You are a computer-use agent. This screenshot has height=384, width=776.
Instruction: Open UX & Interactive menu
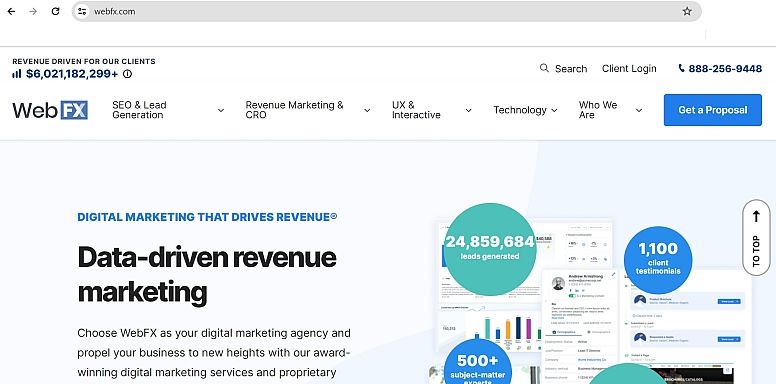(x=416, y=110)
